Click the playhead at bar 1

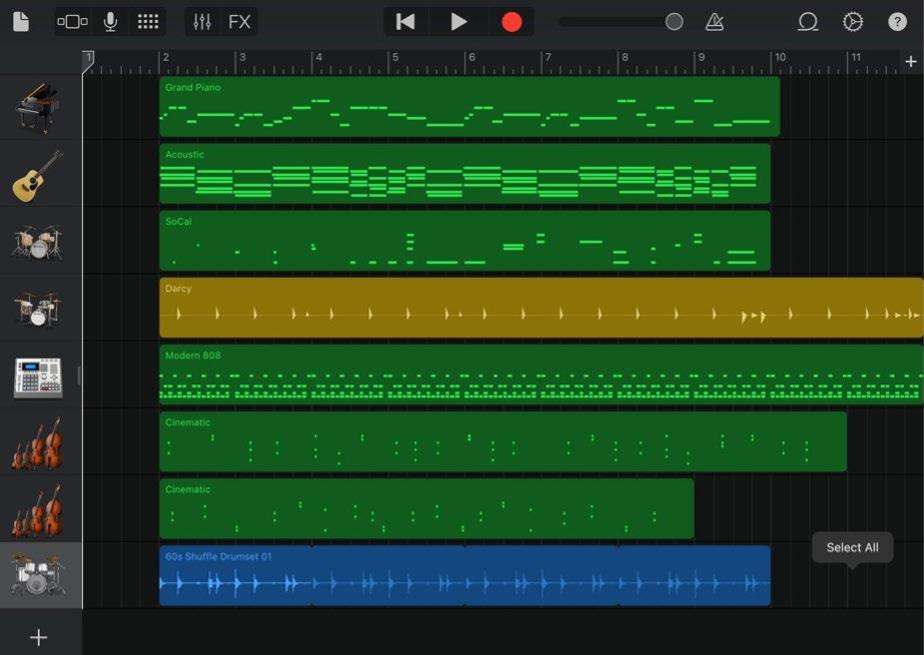[x=88, y=61]
